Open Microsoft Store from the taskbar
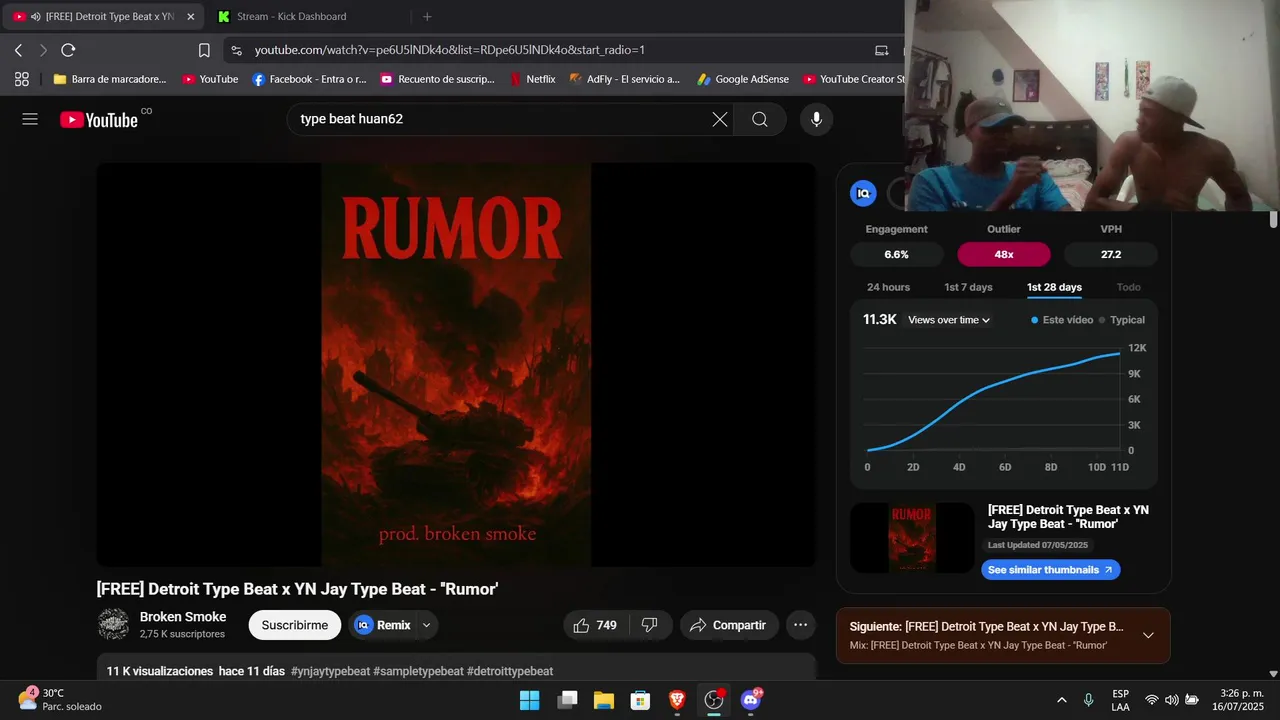This screenshot has width=1280, height=720. pos(640,700)
